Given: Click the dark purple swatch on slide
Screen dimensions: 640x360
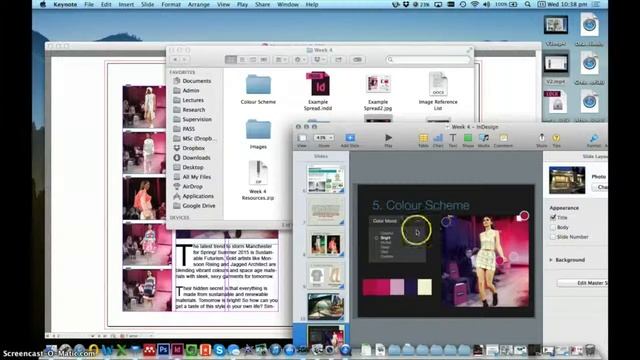Looking at the screenshot, I should tap(411, 287).
